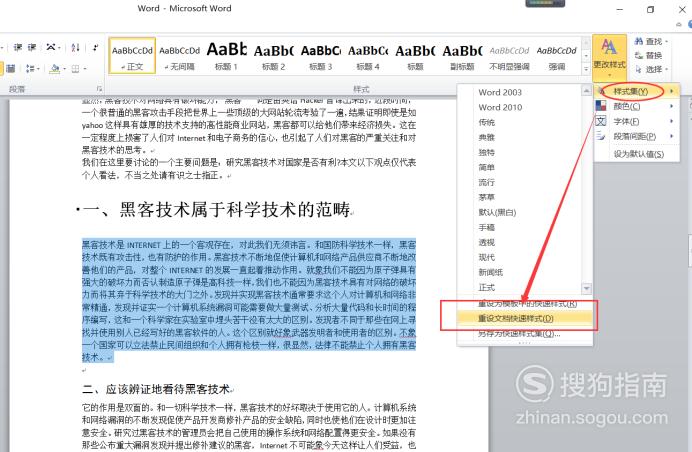Open the 查找 dropdown arrow

[666, 41]
